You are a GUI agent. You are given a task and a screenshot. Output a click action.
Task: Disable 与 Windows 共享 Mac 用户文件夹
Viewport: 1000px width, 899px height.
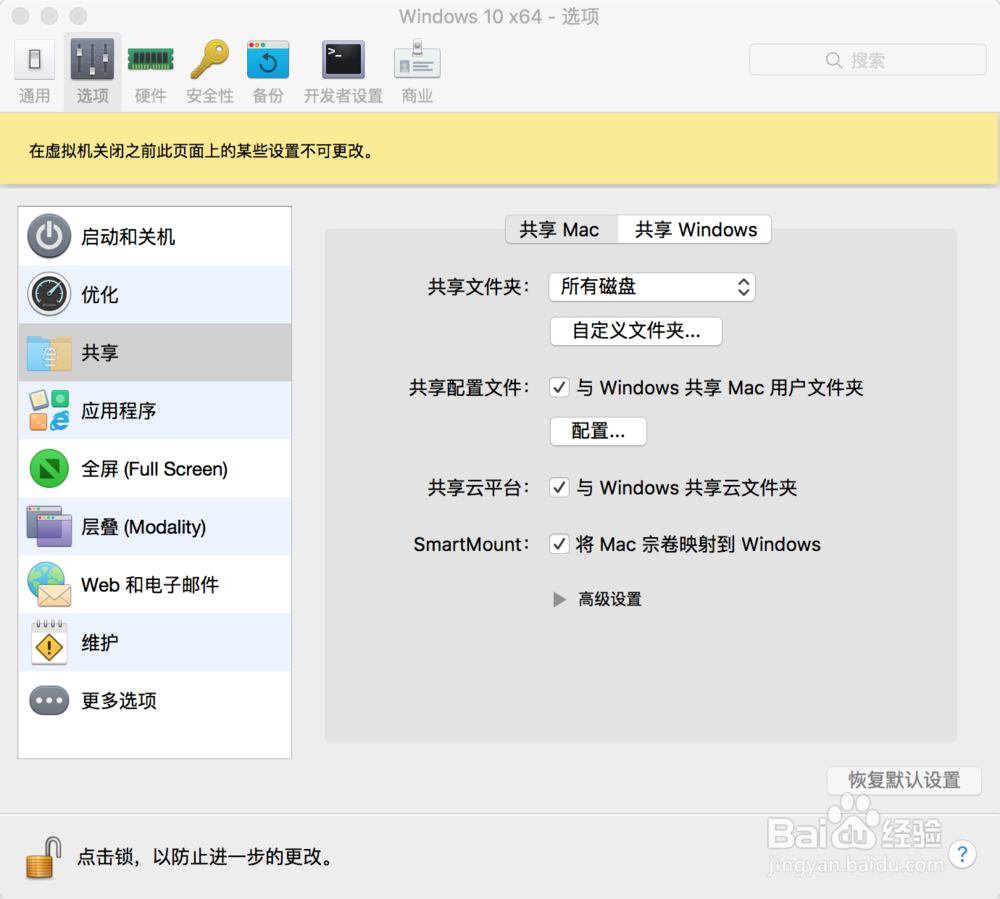pos(559,387)
